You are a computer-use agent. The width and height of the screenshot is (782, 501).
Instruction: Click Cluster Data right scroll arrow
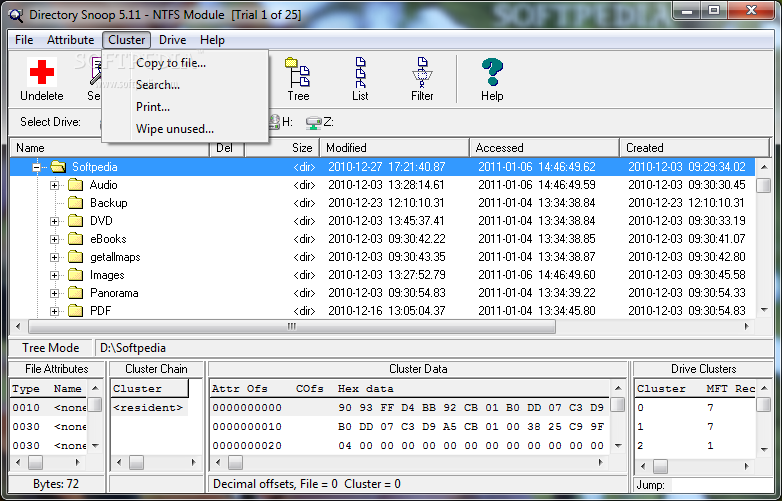tap(601, 463)
